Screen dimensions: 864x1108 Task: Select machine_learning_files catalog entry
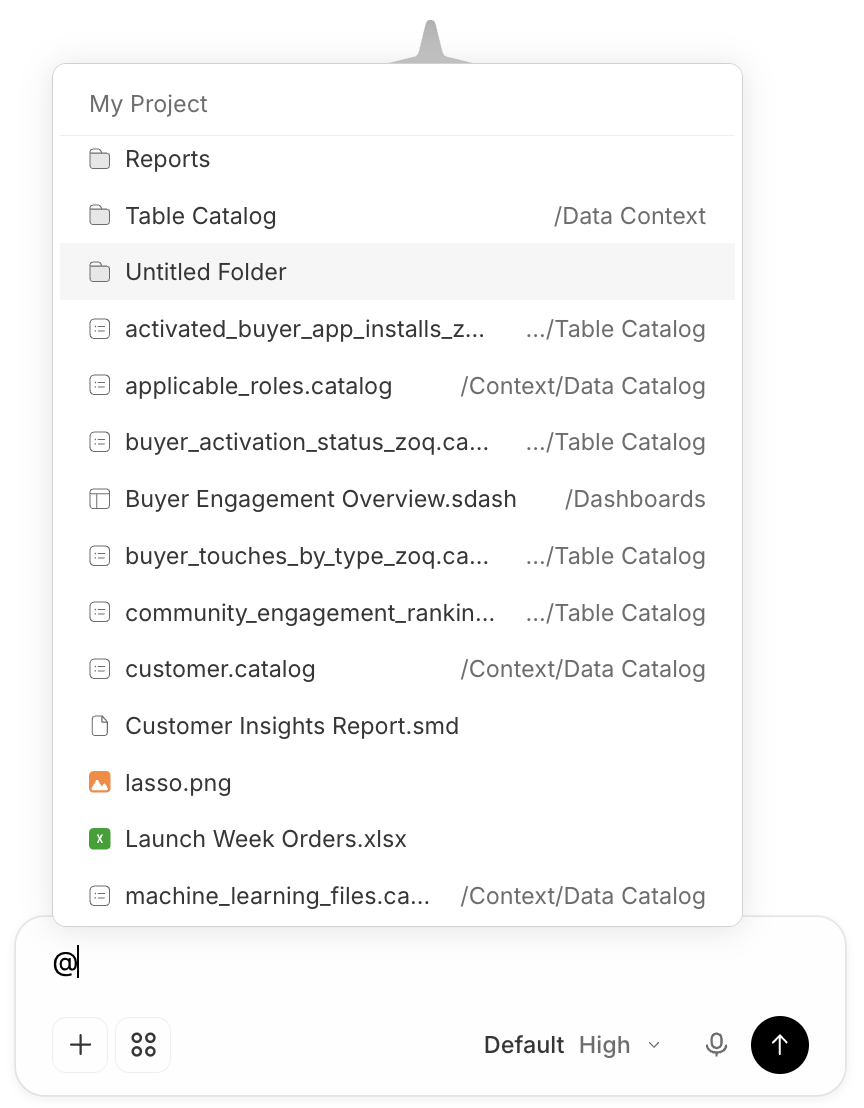pos(397,896)
